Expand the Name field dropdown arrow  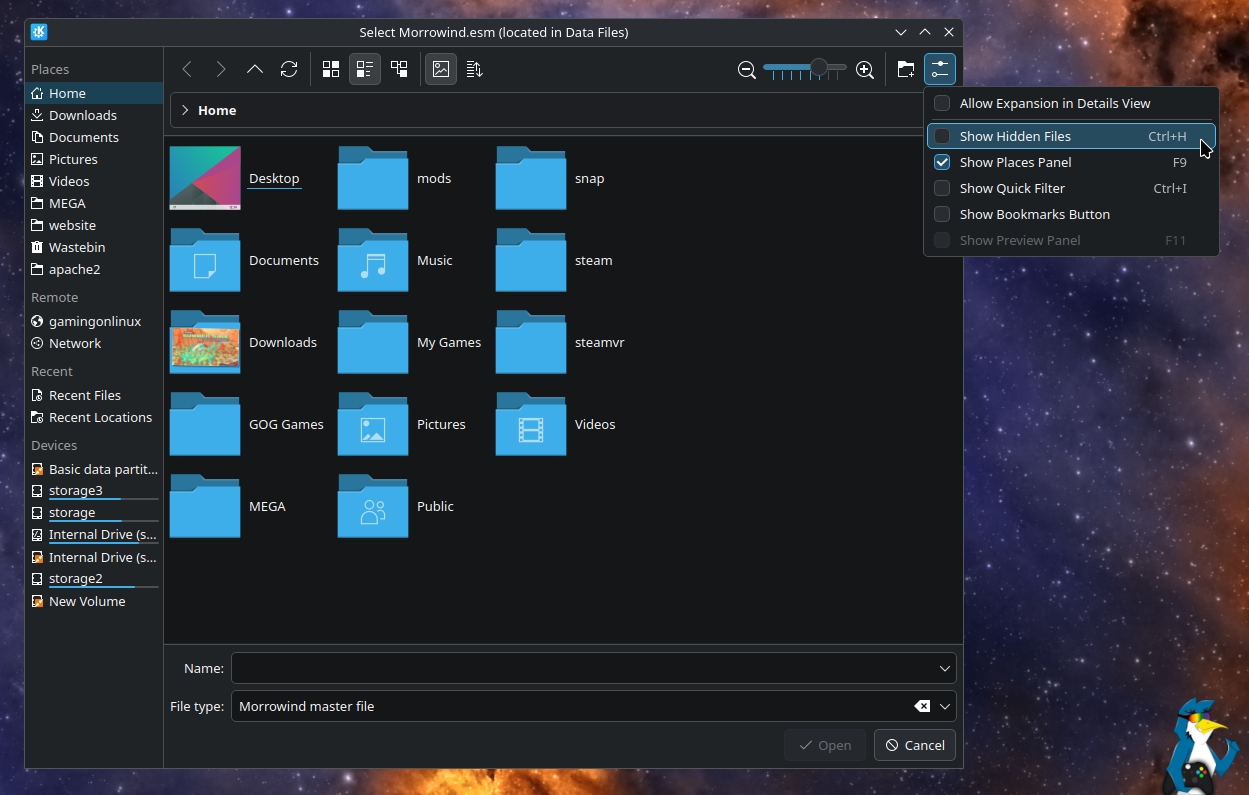coord(944,668)
